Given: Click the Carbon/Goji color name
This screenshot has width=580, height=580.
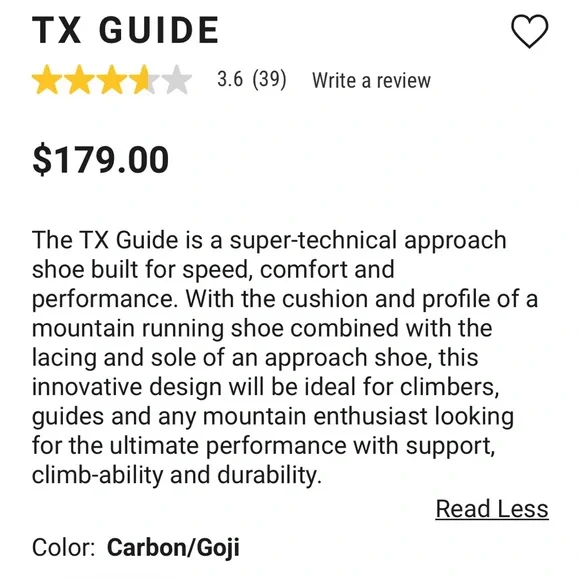Looking at the screenshot, I should click(x=173, y=547).
